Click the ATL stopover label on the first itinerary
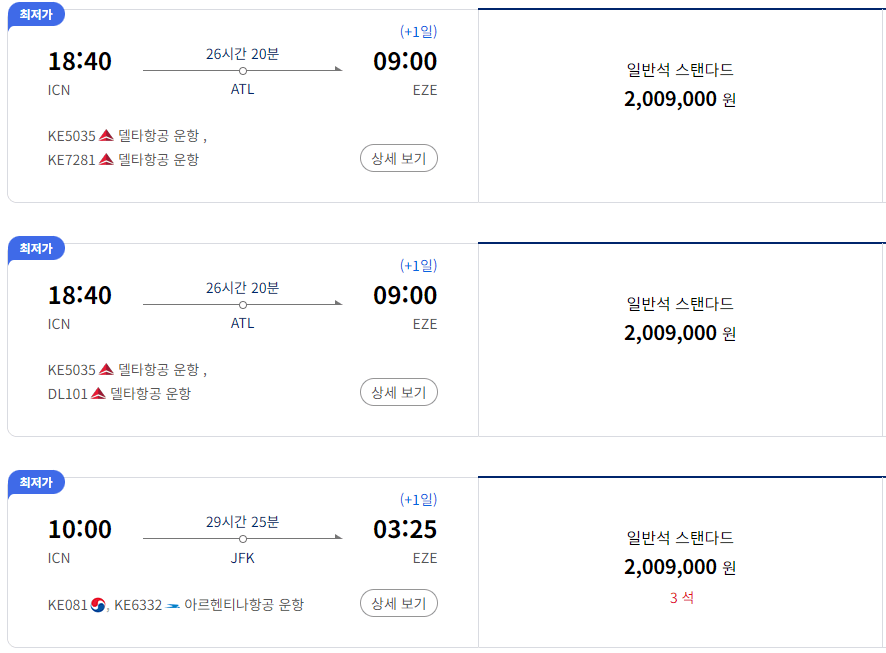Viewport: 886px width, 653px height. pos(242,90)
